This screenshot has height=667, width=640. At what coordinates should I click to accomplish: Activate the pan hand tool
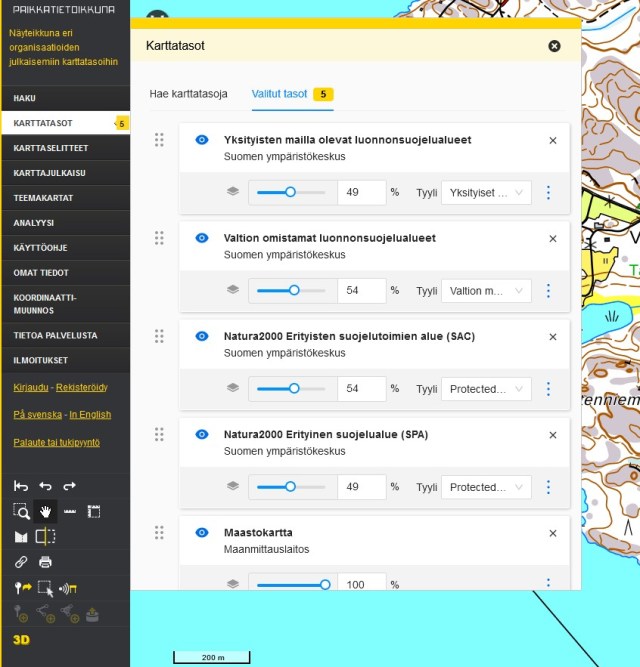45,511
